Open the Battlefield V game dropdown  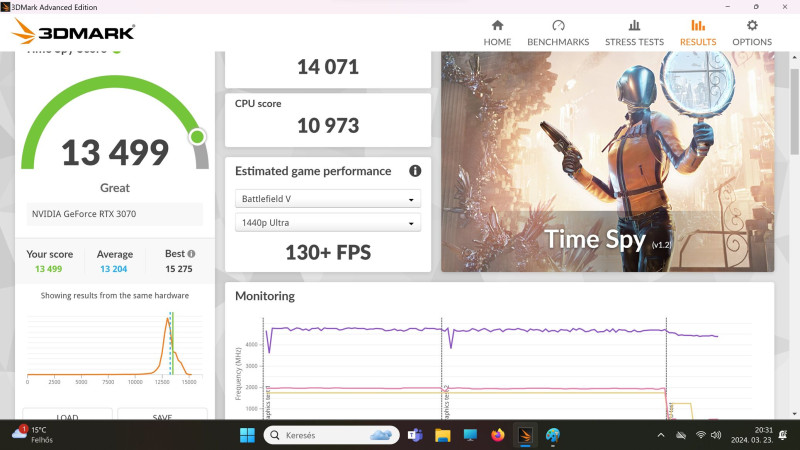pyautogui.click(x=328, y=198)
